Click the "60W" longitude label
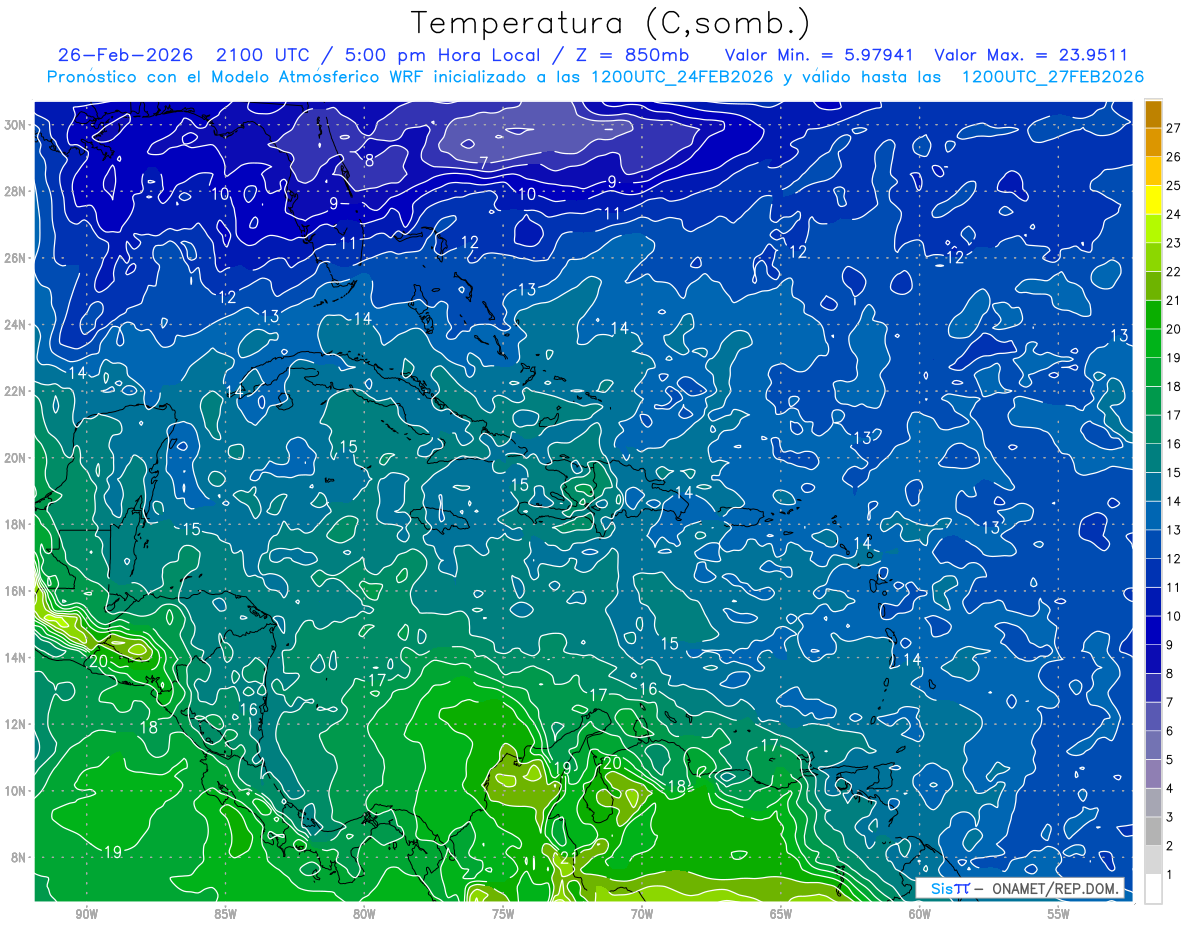The image size is (1200, 927). (x=920, y=914)
